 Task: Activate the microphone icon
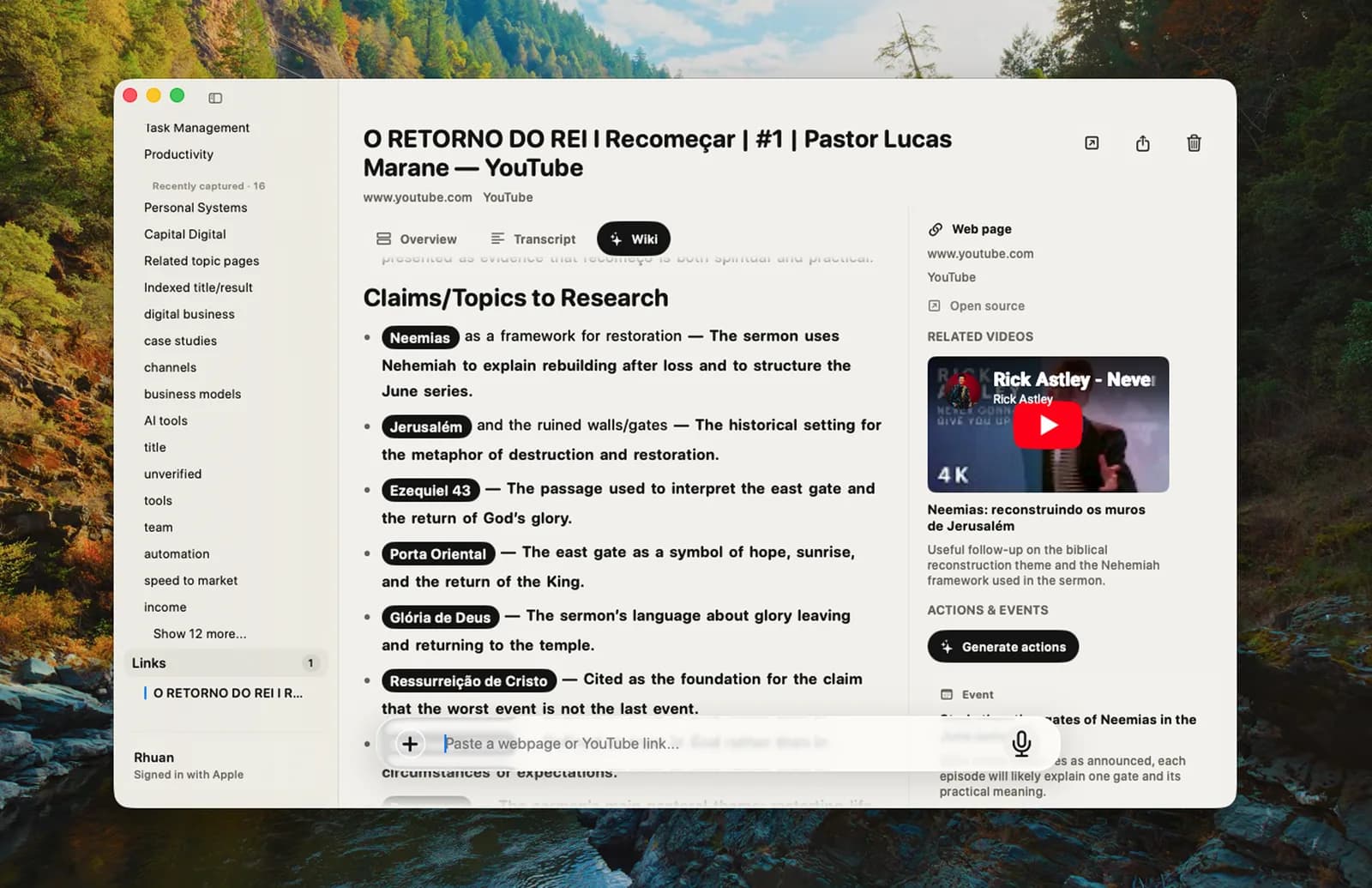coord(1021,744)
